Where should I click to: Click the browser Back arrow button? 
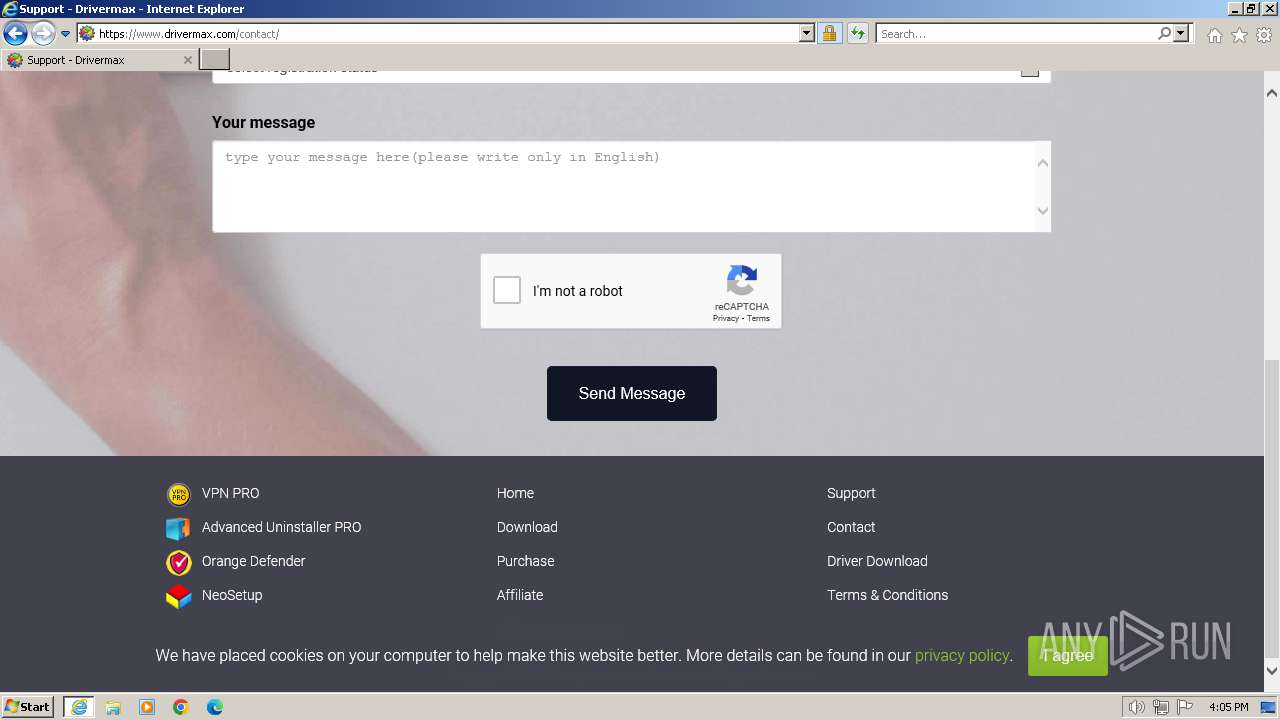[15, 34]
